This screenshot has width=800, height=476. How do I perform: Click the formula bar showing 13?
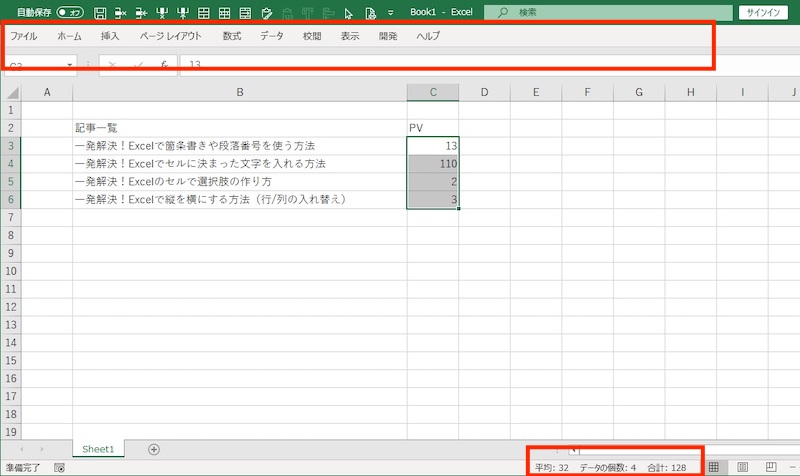pos(490,65)
